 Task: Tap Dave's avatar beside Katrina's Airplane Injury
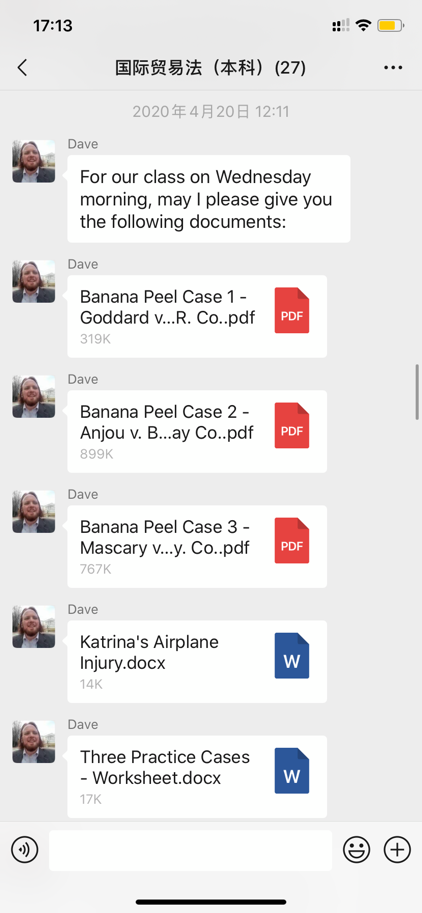point(34,627)
